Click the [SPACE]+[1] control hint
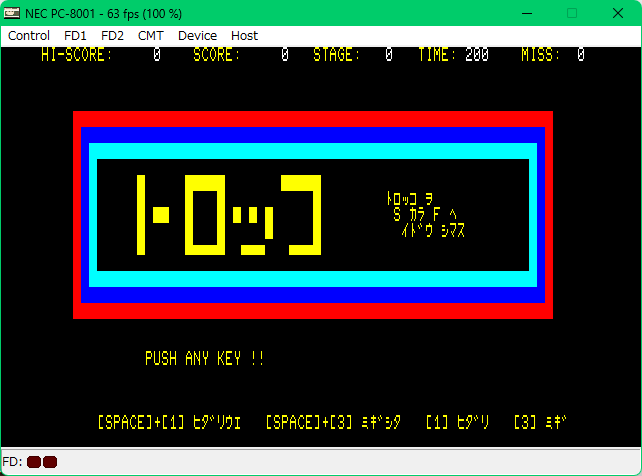This screenshot has height=476, width=642. tap(170, 422)
